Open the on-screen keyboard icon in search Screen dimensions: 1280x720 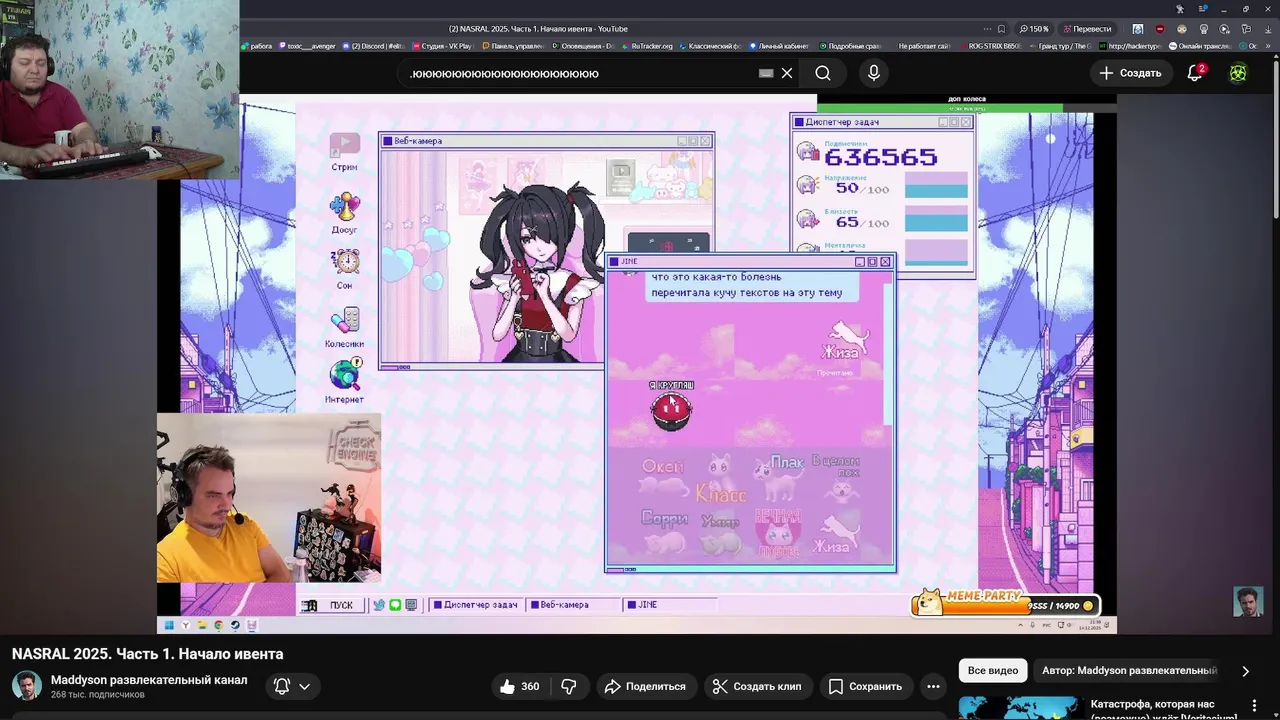click(766, 73)
